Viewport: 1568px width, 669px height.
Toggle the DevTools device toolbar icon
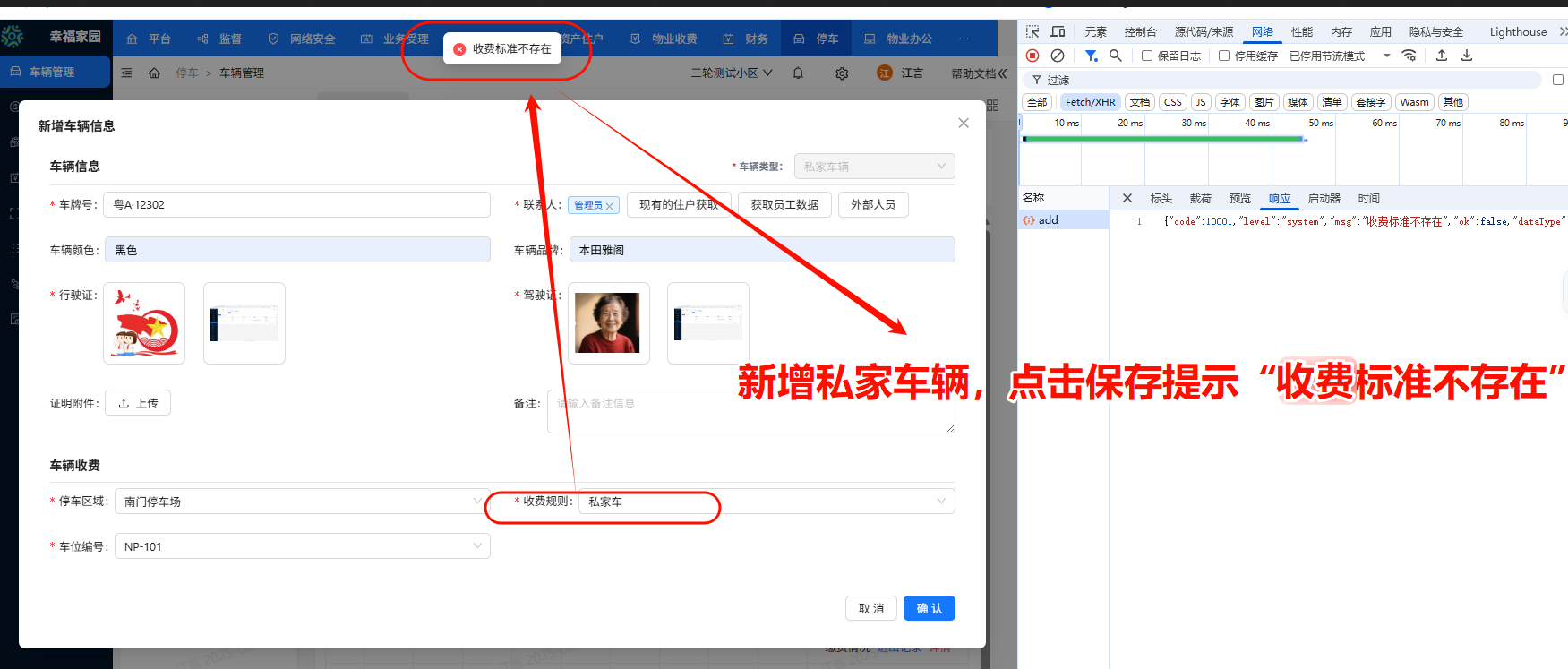click(1058, 31)
